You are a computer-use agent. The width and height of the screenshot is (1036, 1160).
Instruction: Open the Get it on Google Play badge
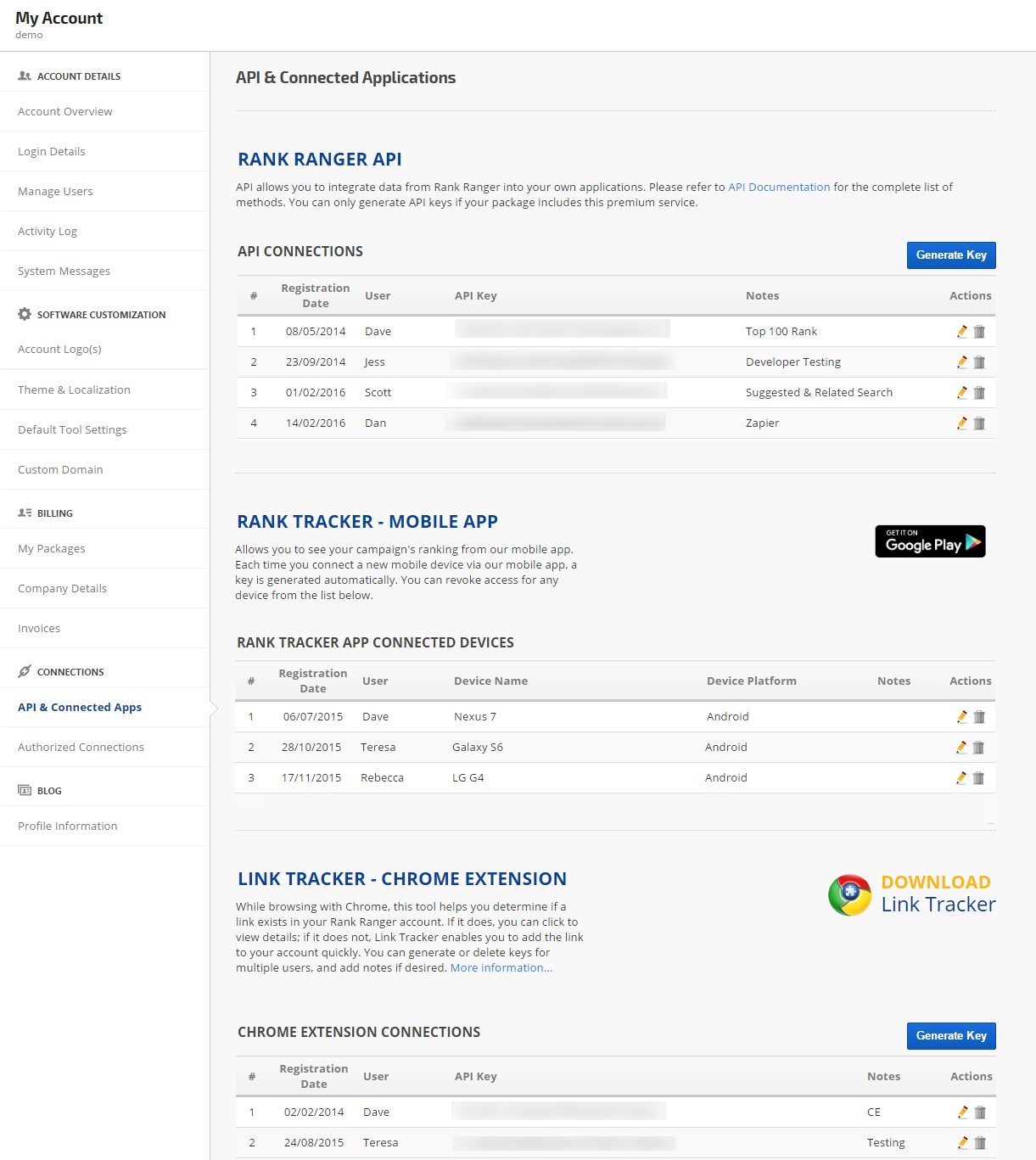point(931,541)
